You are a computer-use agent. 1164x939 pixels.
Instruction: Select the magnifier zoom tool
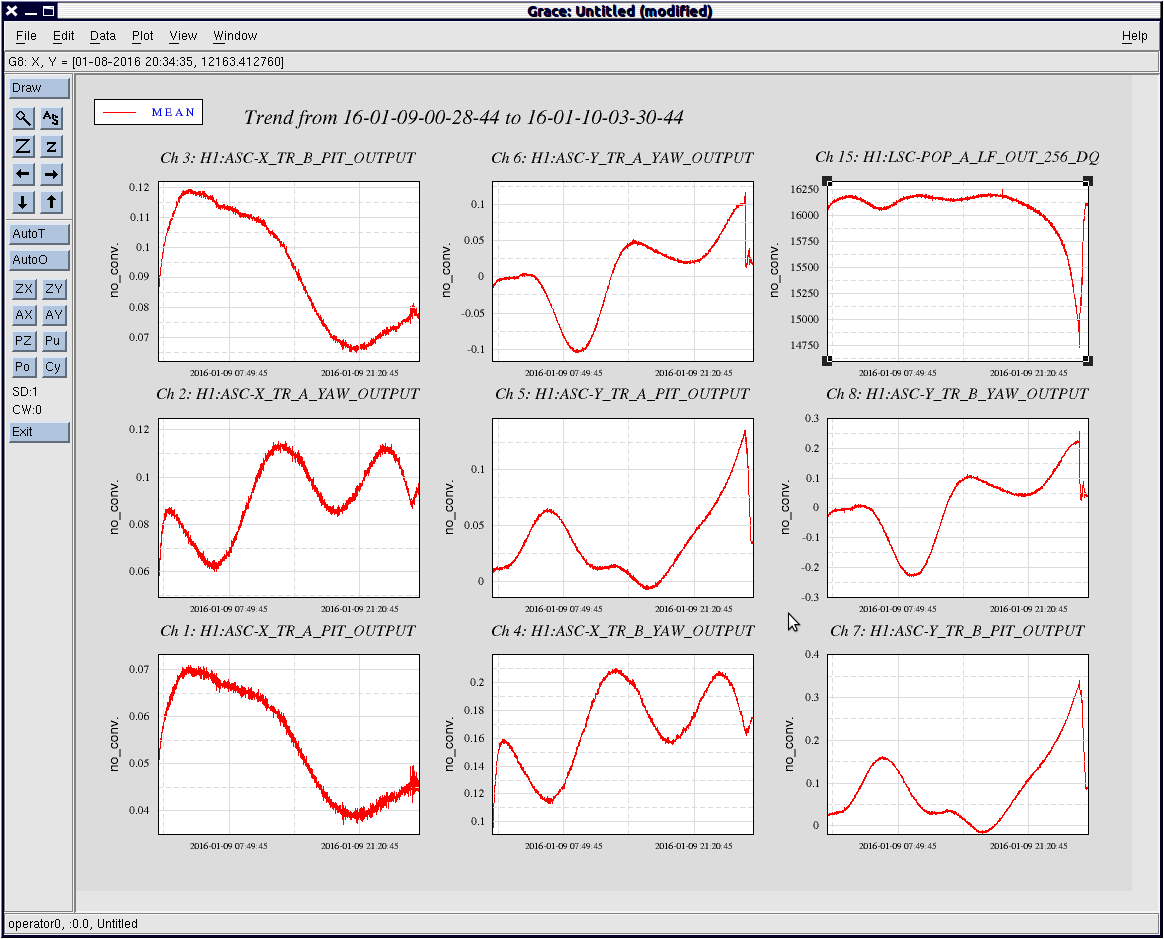click(x=23, y=118)
